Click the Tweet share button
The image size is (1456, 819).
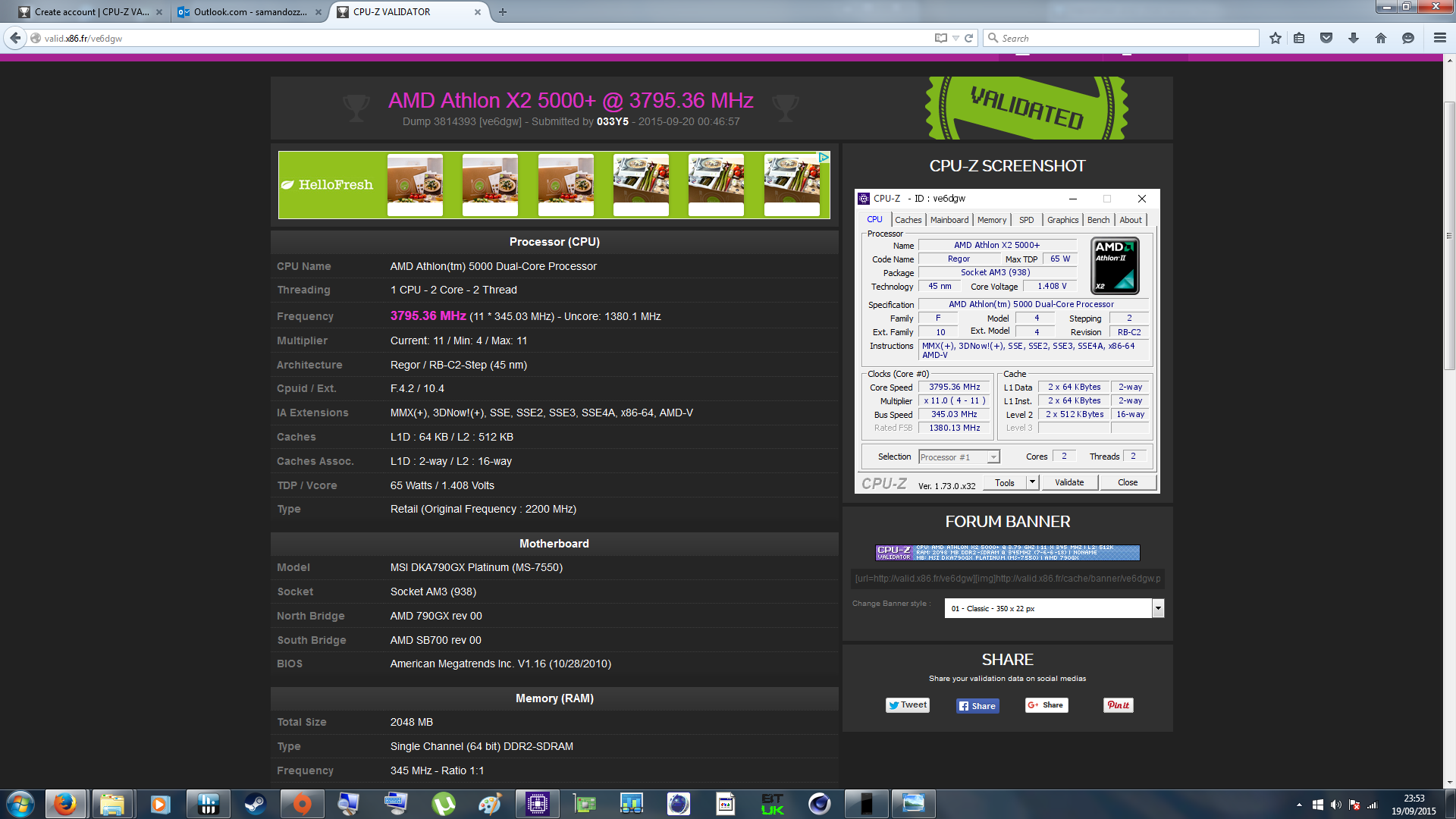908,705
